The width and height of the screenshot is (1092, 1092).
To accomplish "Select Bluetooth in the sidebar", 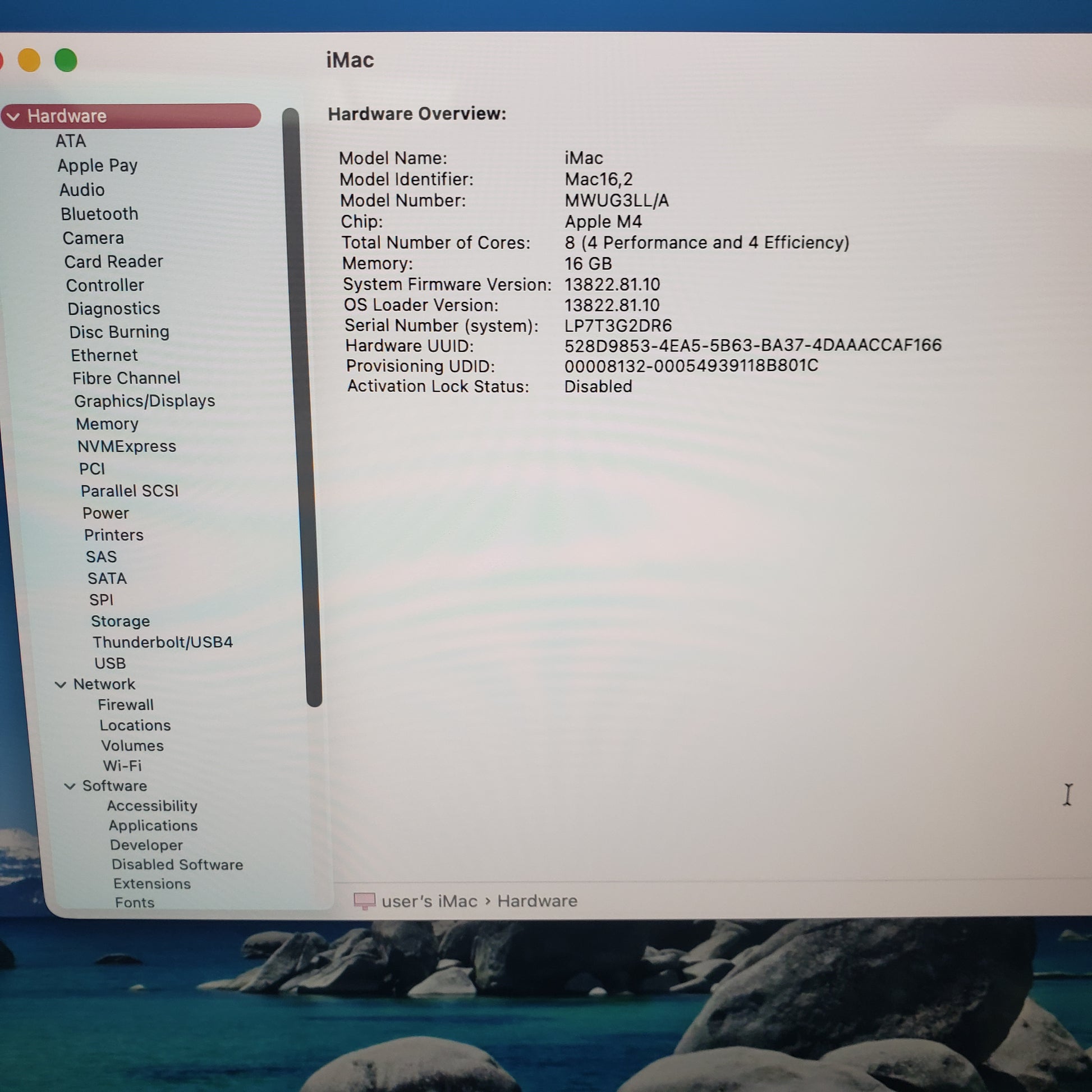I will pos(99,214).
